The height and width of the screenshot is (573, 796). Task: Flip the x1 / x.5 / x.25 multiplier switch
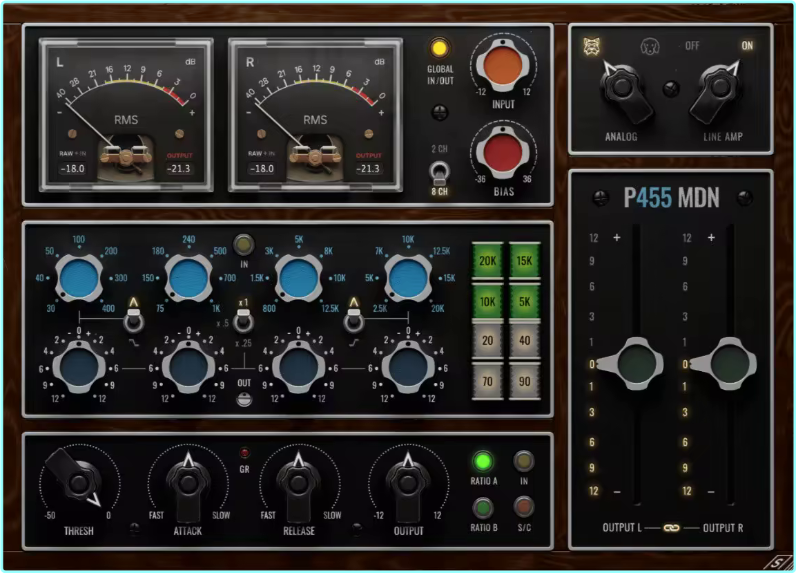(x=244, y=322)
